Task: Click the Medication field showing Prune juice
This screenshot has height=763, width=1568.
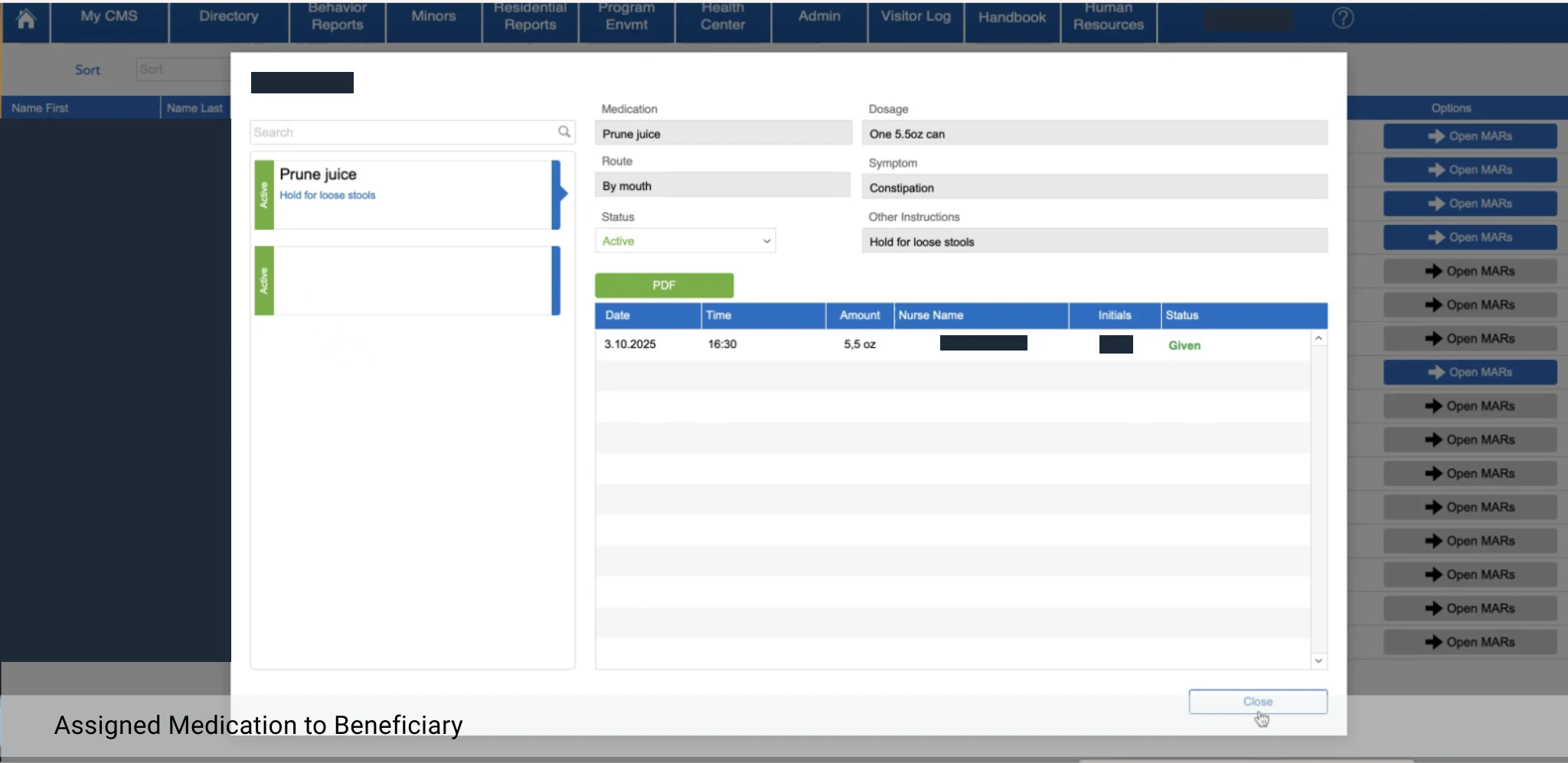Action: tap(723, 134)
